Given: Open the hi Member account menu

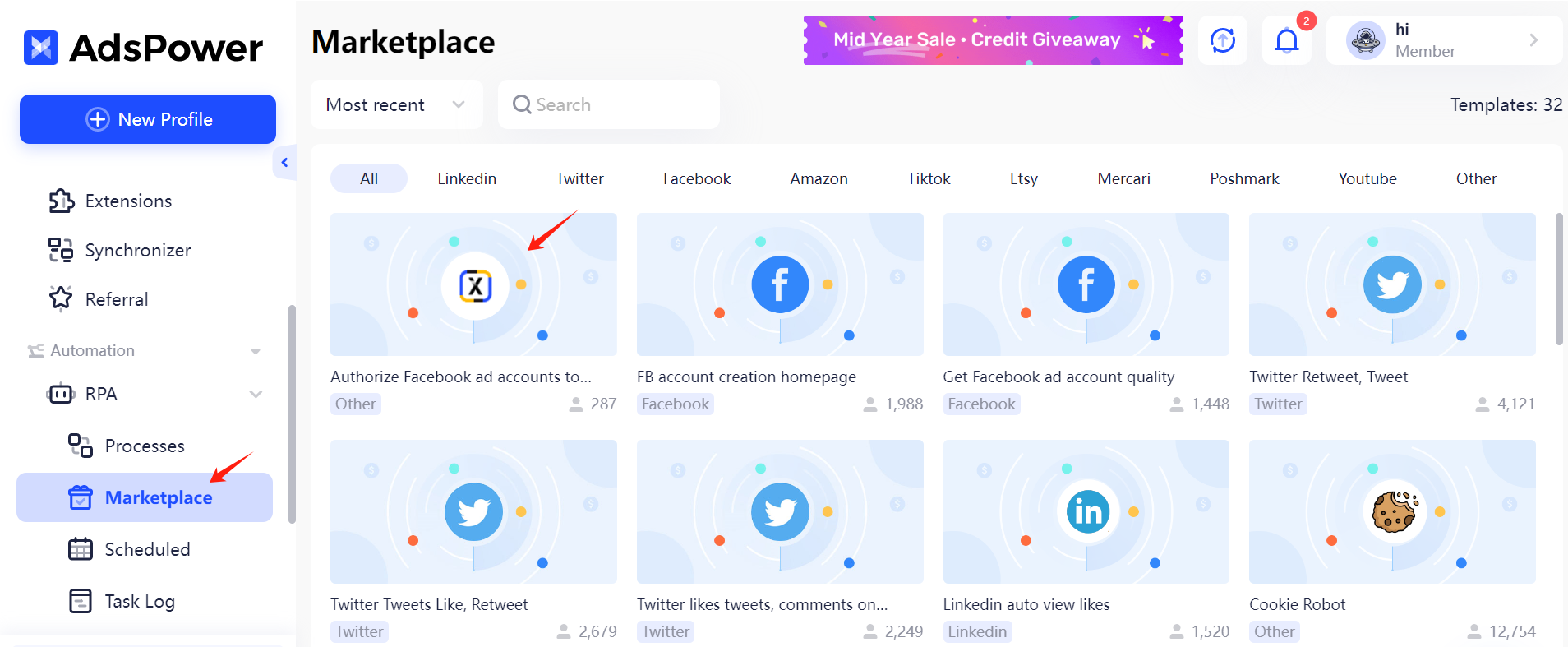Looking at the screenshot, I should [x=1442, y=39].
